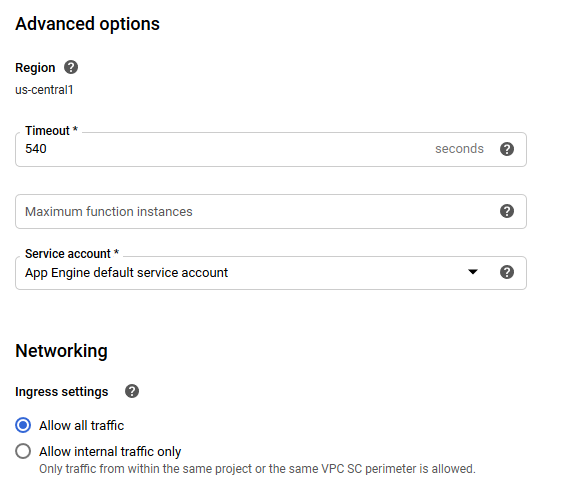Click the Ingress settings label
Screen dimensions: 578x488
coord(62,391)
